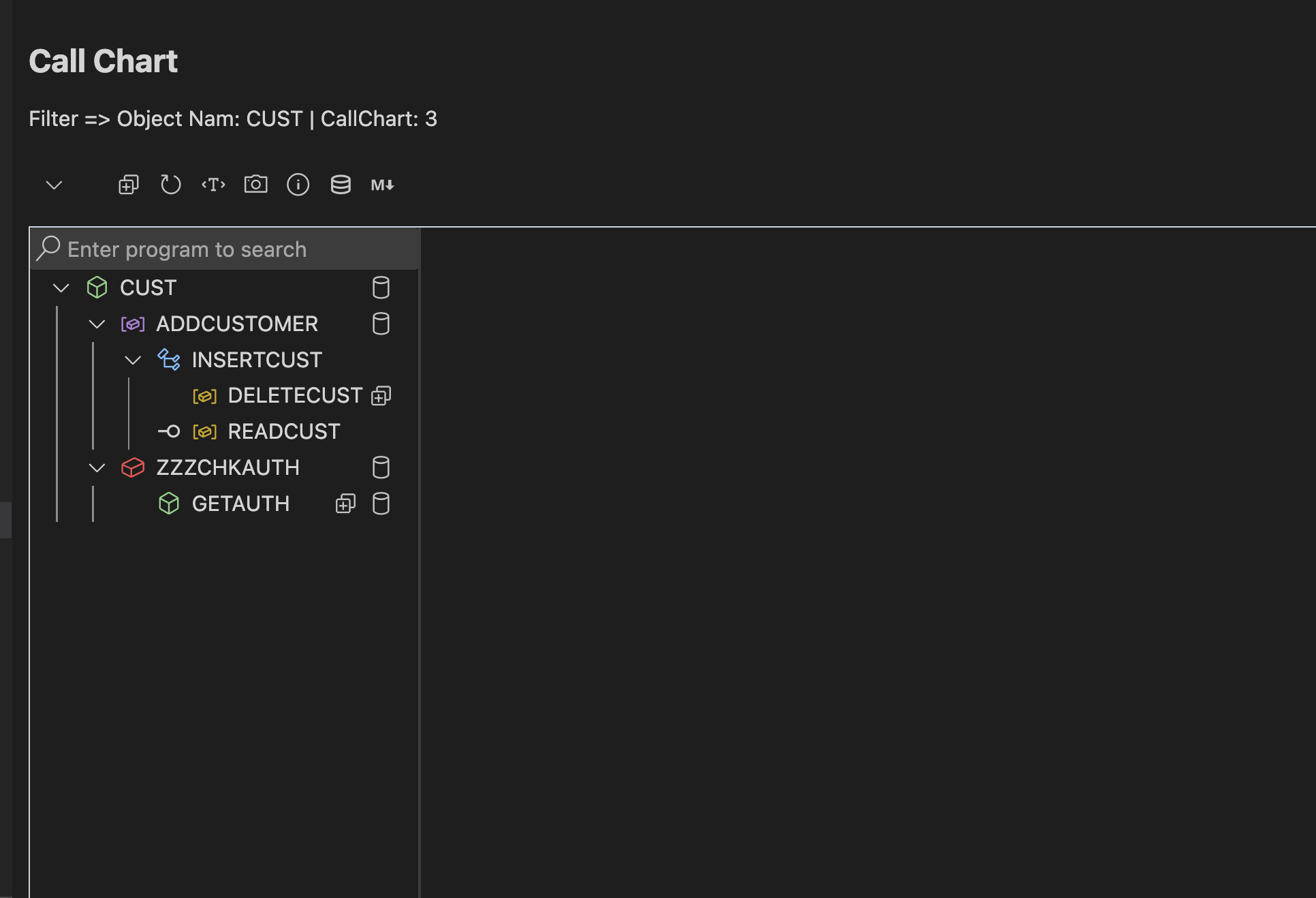The image size is (1316, 898).
Task: Click the database stack toolbar icon
Action: coord(341,185)
